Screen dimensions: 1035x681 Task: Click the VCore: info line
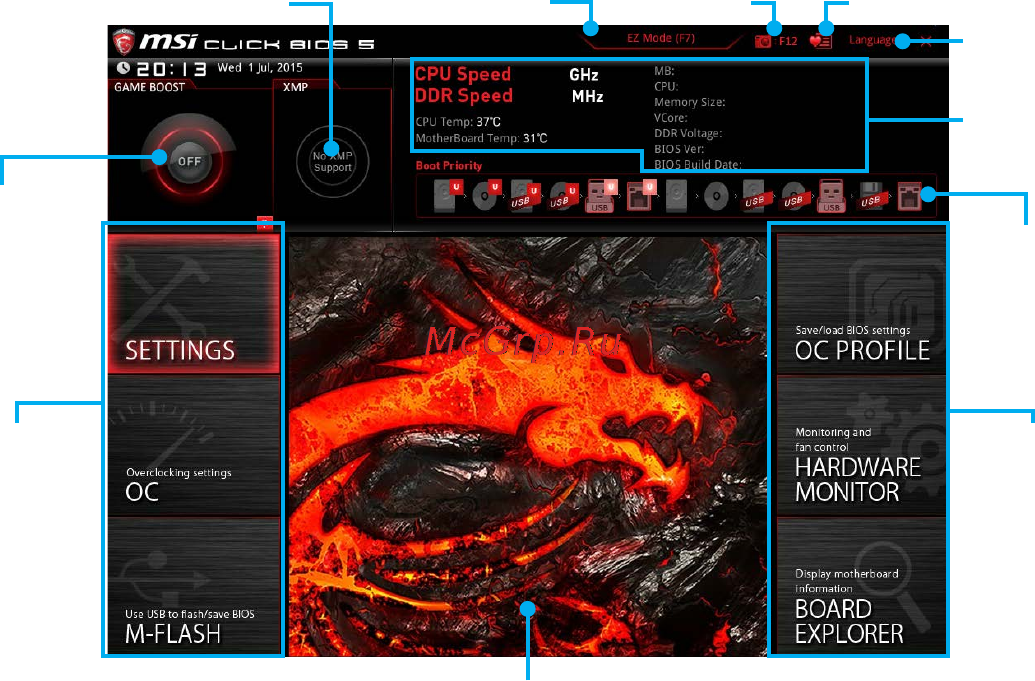[671, 118]
